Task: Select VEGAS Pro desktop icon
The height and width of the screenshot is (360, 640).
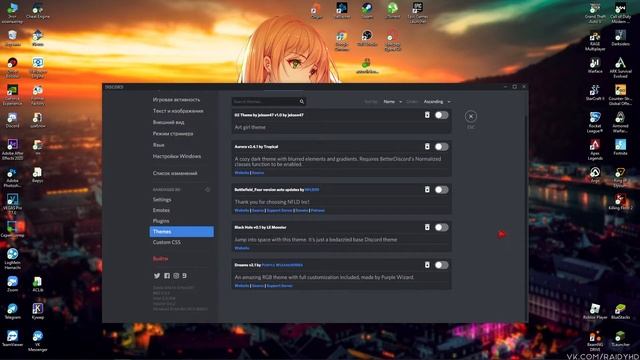Action: click(12, 204)
